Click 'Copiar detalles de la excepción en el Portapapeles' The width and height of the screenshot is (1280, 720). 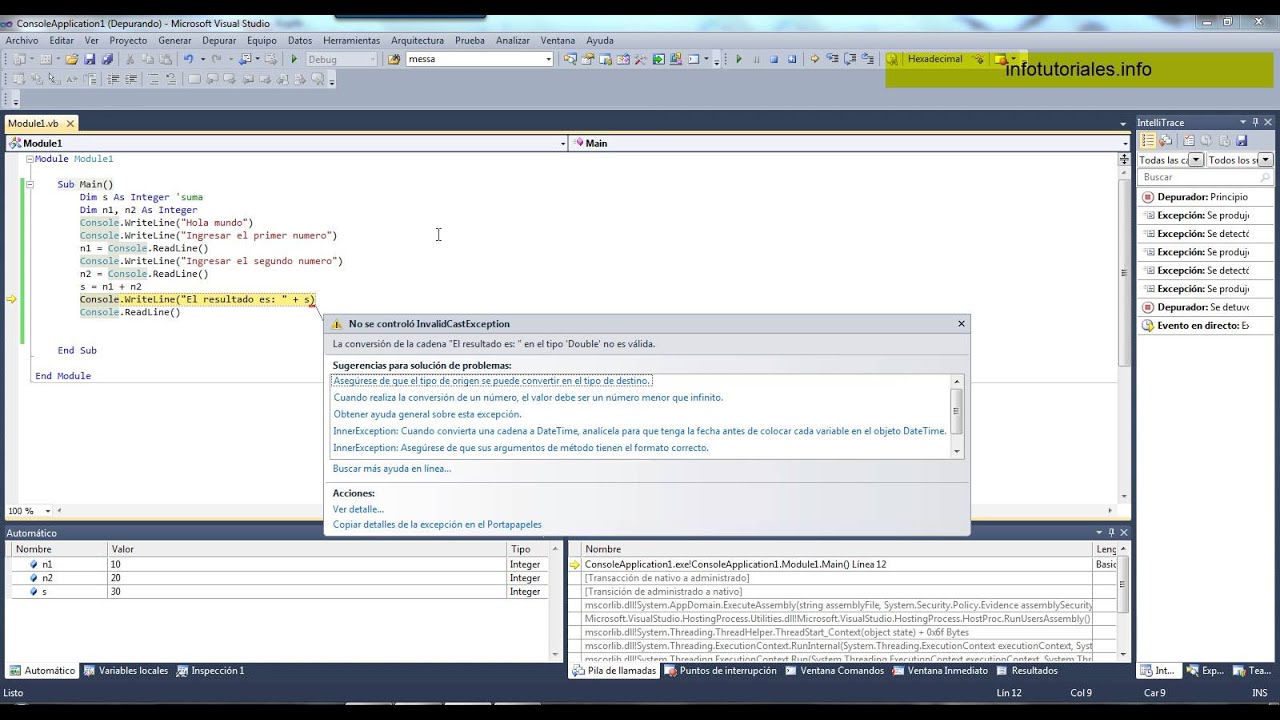coord(437,524)
